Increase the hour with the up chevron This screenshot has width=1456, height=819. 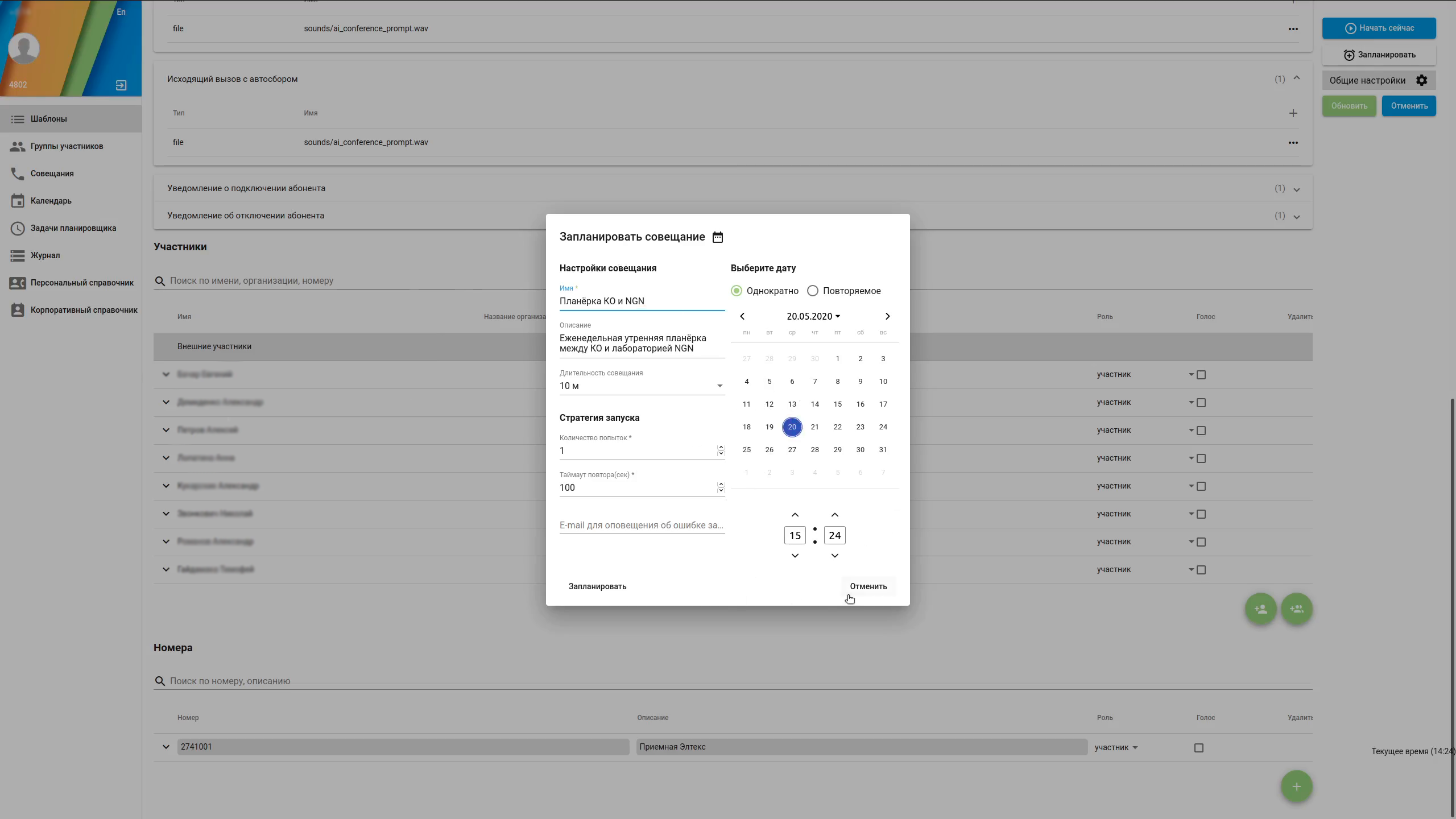pos(795,515)
